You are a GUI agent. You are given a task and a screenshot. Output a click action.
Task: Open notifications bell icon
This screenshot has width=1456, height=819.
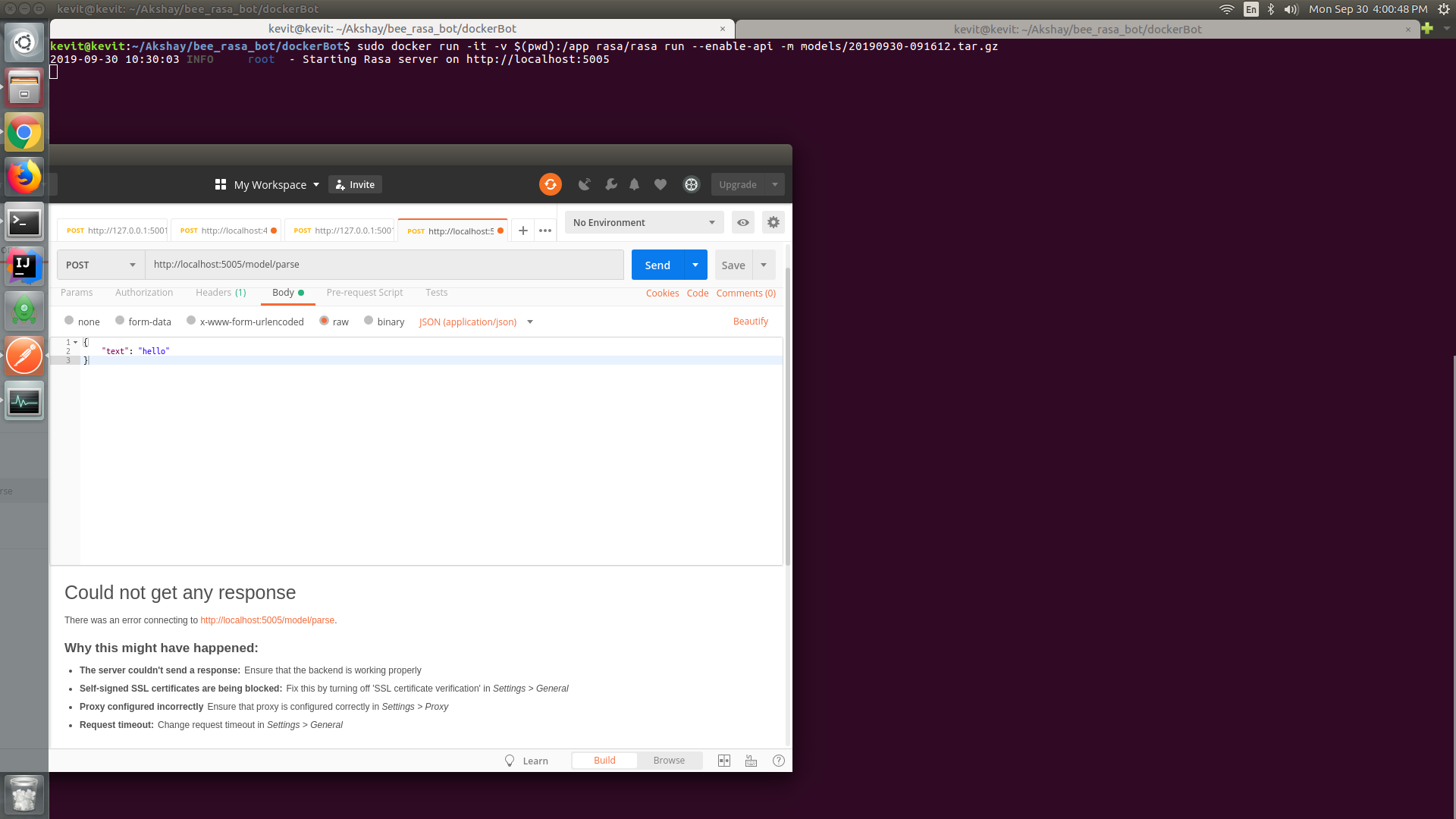coord(635,184)
